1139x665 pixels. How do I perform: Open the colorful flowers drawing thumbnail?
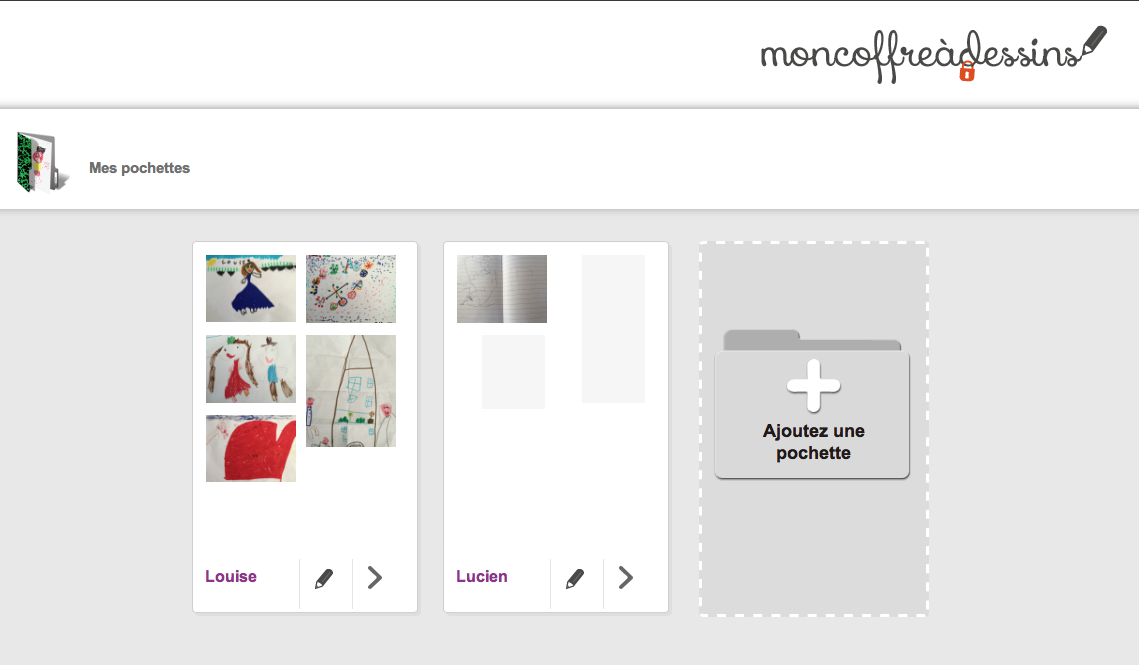tap(351, 289)
